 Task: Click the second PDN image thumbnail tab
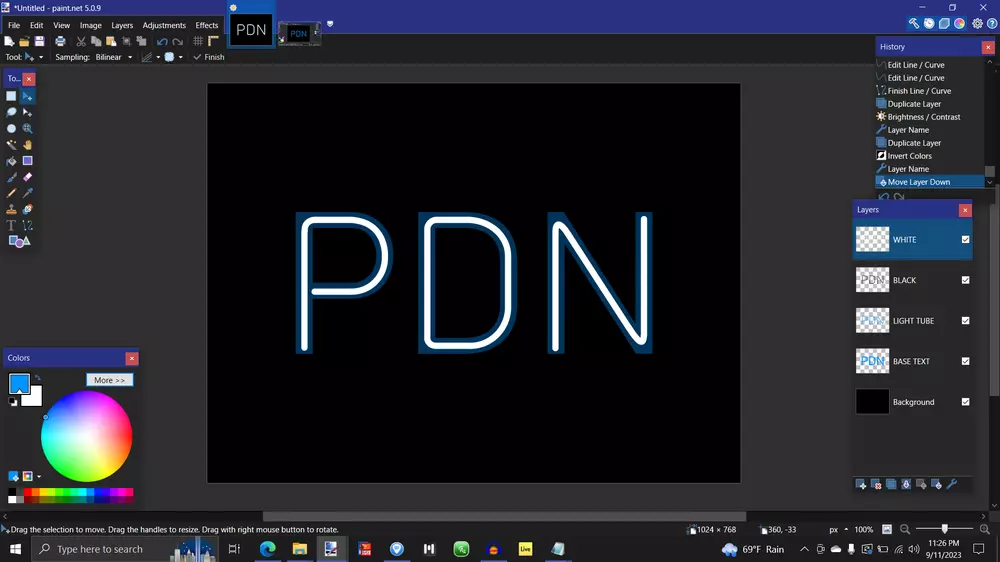tap(298, 33)
